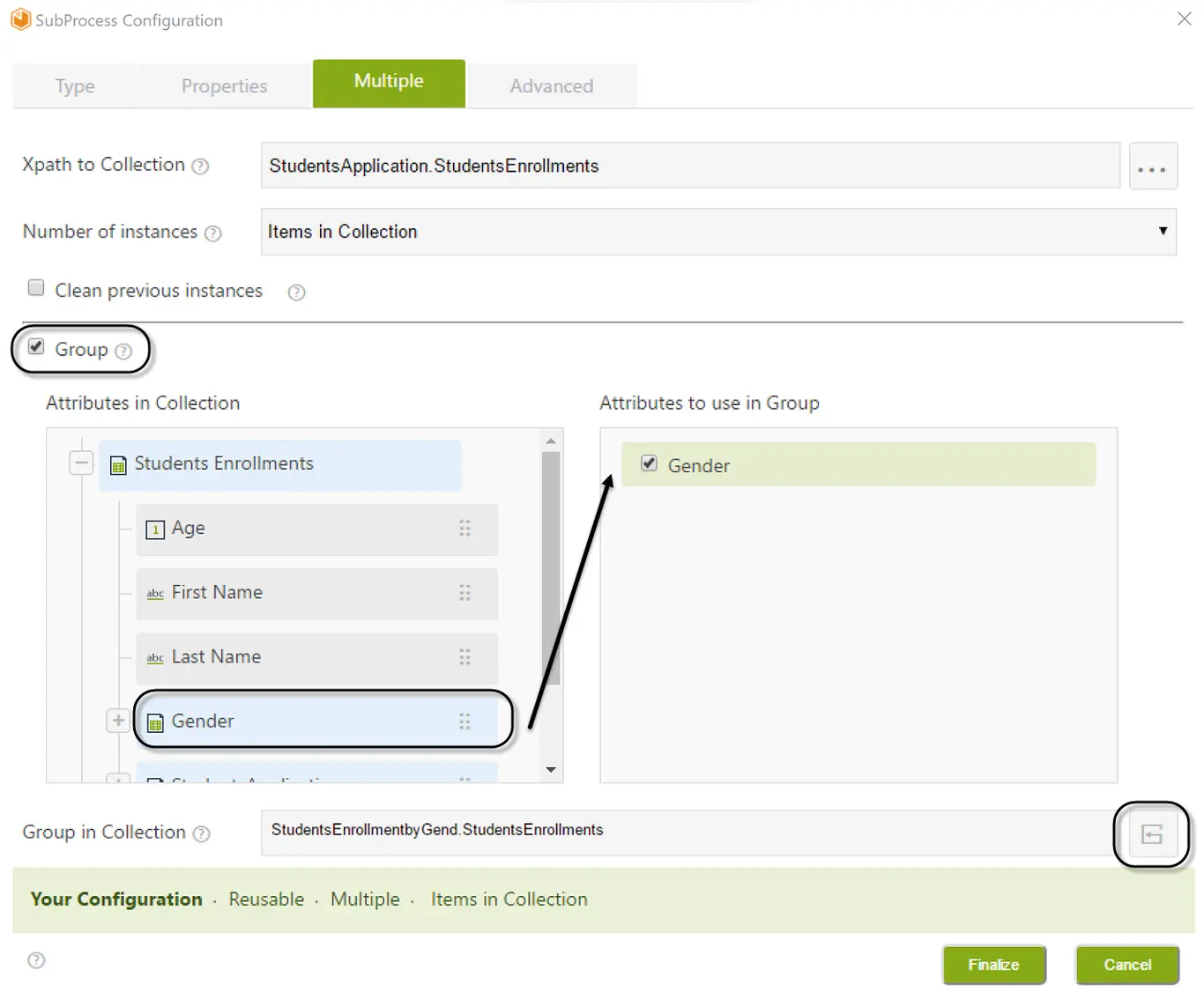
Task: Expand the Gender tree node
Action: 118,721
